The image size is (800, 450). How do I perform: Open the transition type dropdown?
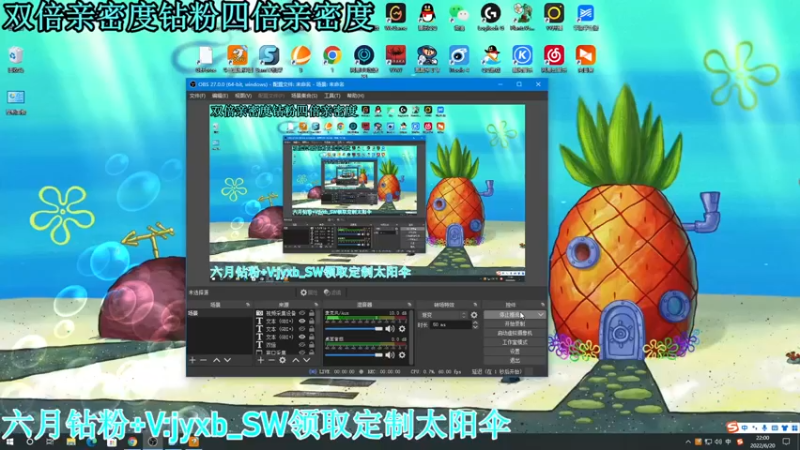click(442, 315)
